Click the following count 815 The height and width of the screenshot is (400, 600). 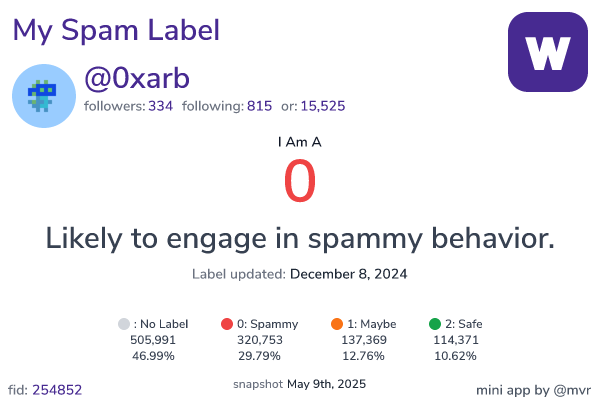coord(259,106)
